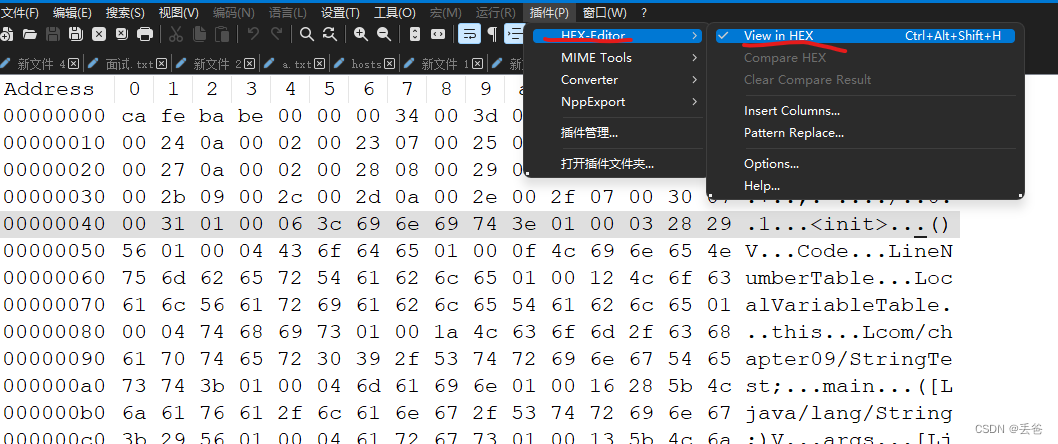Click the Open file toolbar icon

[x=30, y=34]
